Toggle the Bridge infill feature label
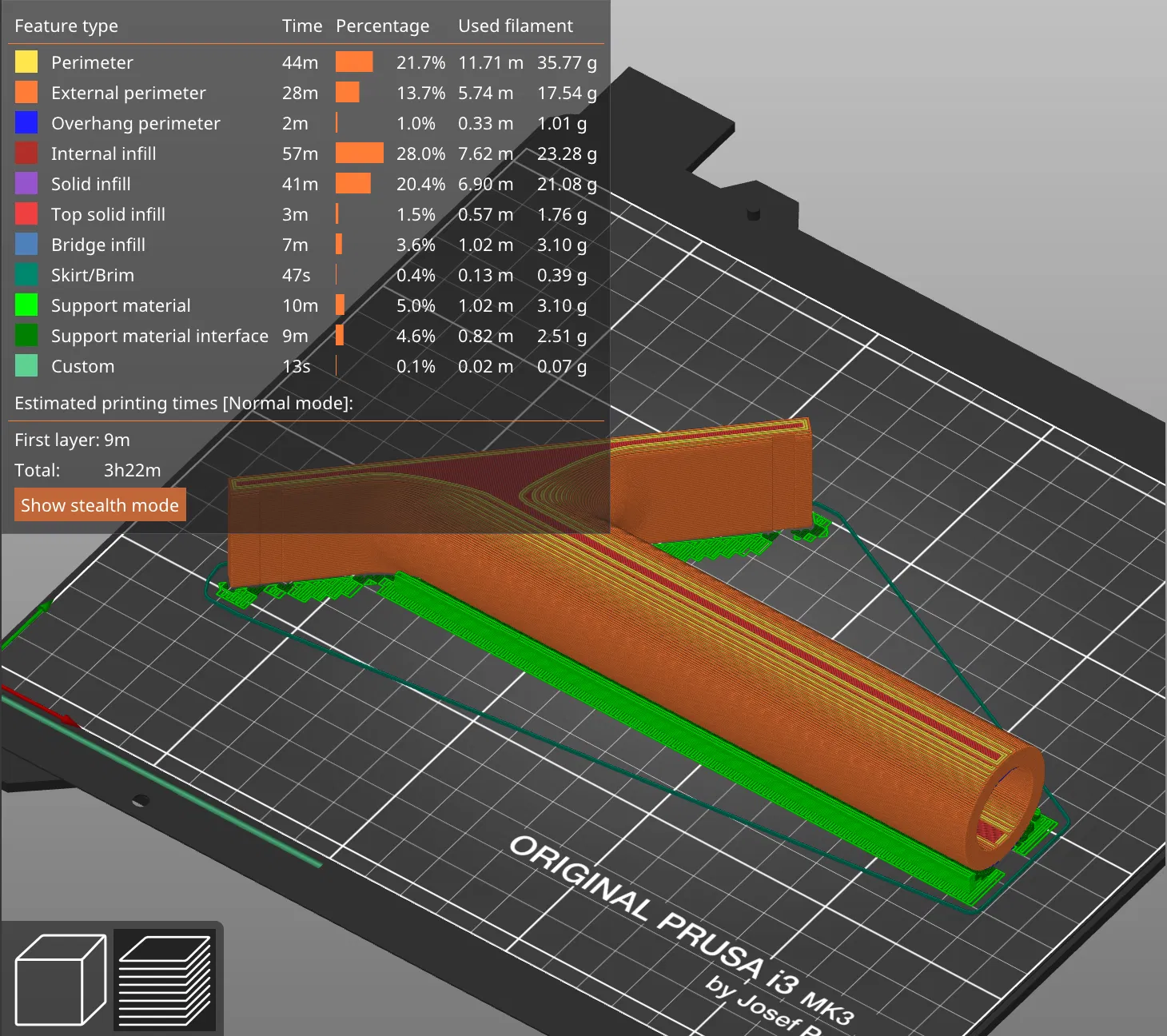Viewport: 1167px width, 1036px height. 98,245
